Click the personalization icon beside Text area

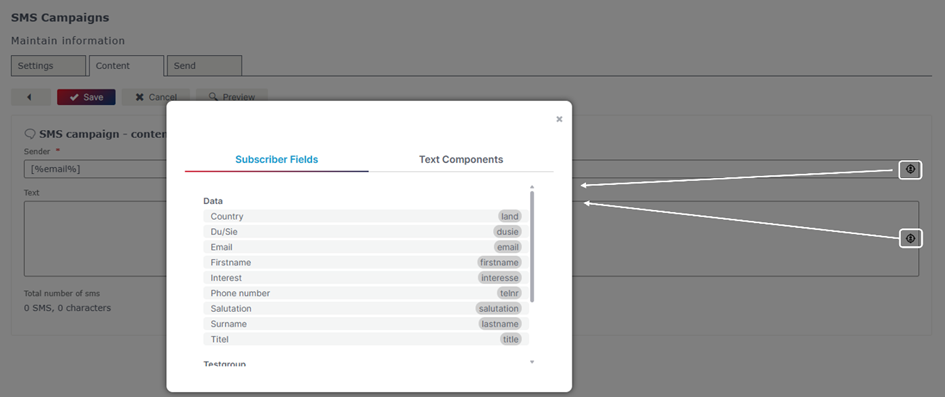tap(910, 238)
